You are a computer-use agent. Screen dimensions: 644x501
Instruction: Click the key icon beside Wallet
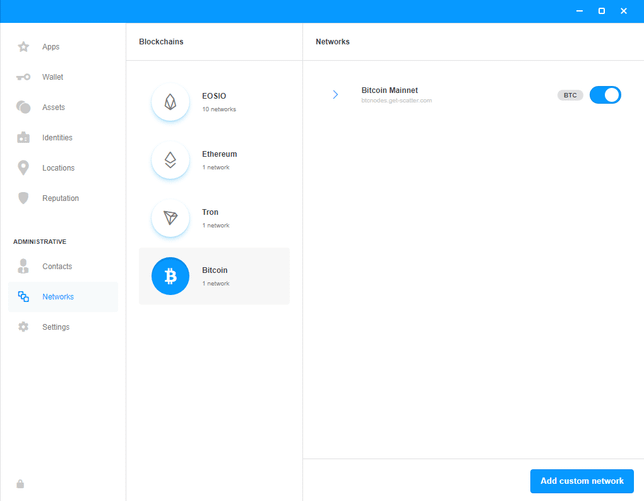coord(23,77)
